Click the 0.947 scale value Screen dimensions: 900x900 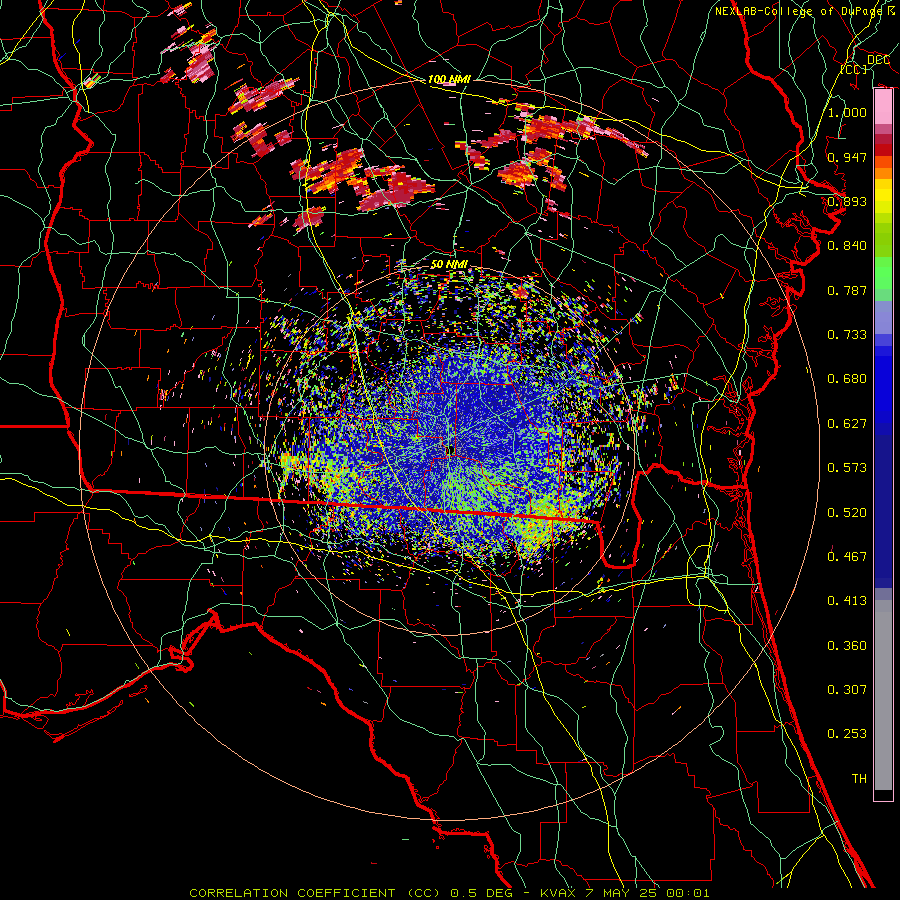pyautogui.click(x=847, y=157)
